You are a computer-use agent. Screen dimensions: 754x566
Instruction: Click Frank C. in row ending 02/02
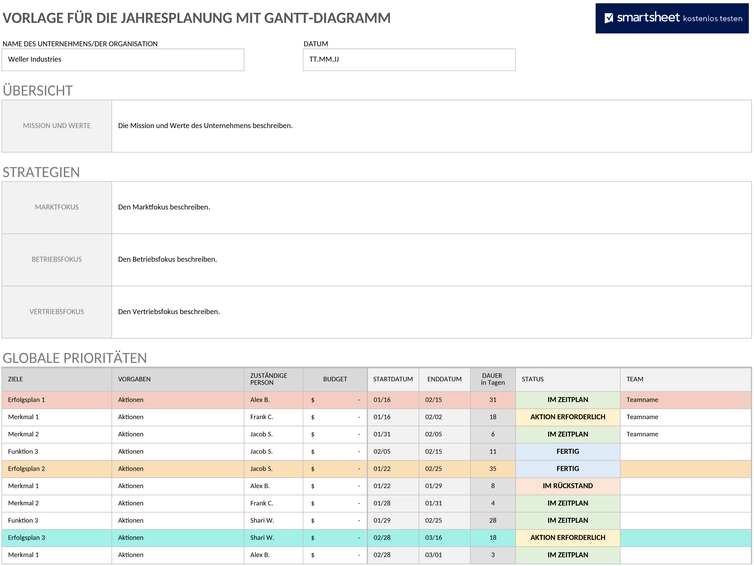pyautogui.click(x=262, y=417)
